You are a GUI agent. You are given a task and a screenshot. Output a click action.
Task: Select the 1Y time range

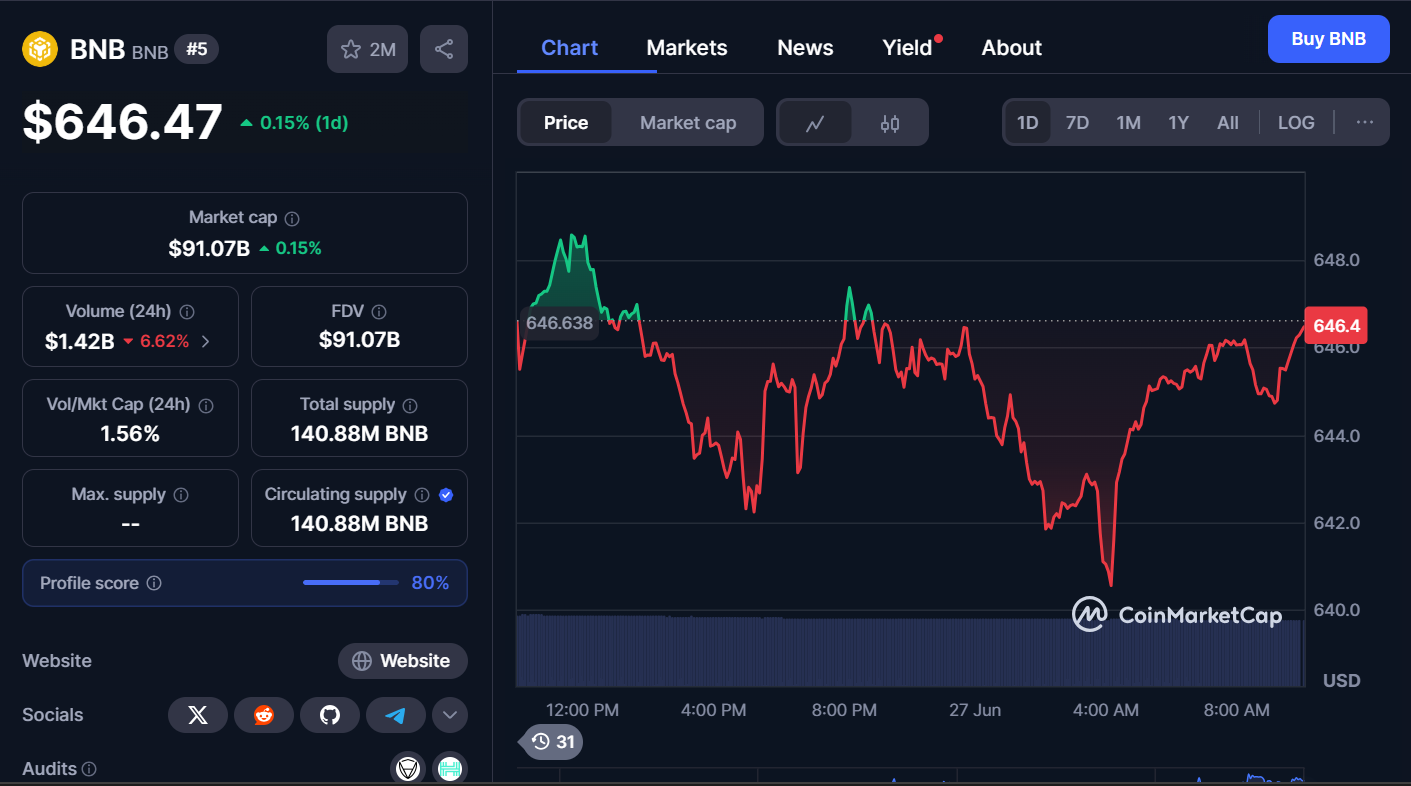click(x=1179, y=123)
